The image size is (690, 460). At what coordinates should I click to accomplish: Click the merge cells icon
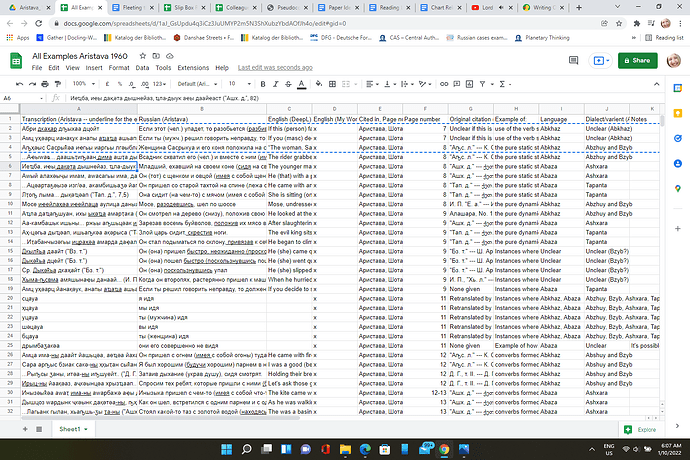point(346,84)
